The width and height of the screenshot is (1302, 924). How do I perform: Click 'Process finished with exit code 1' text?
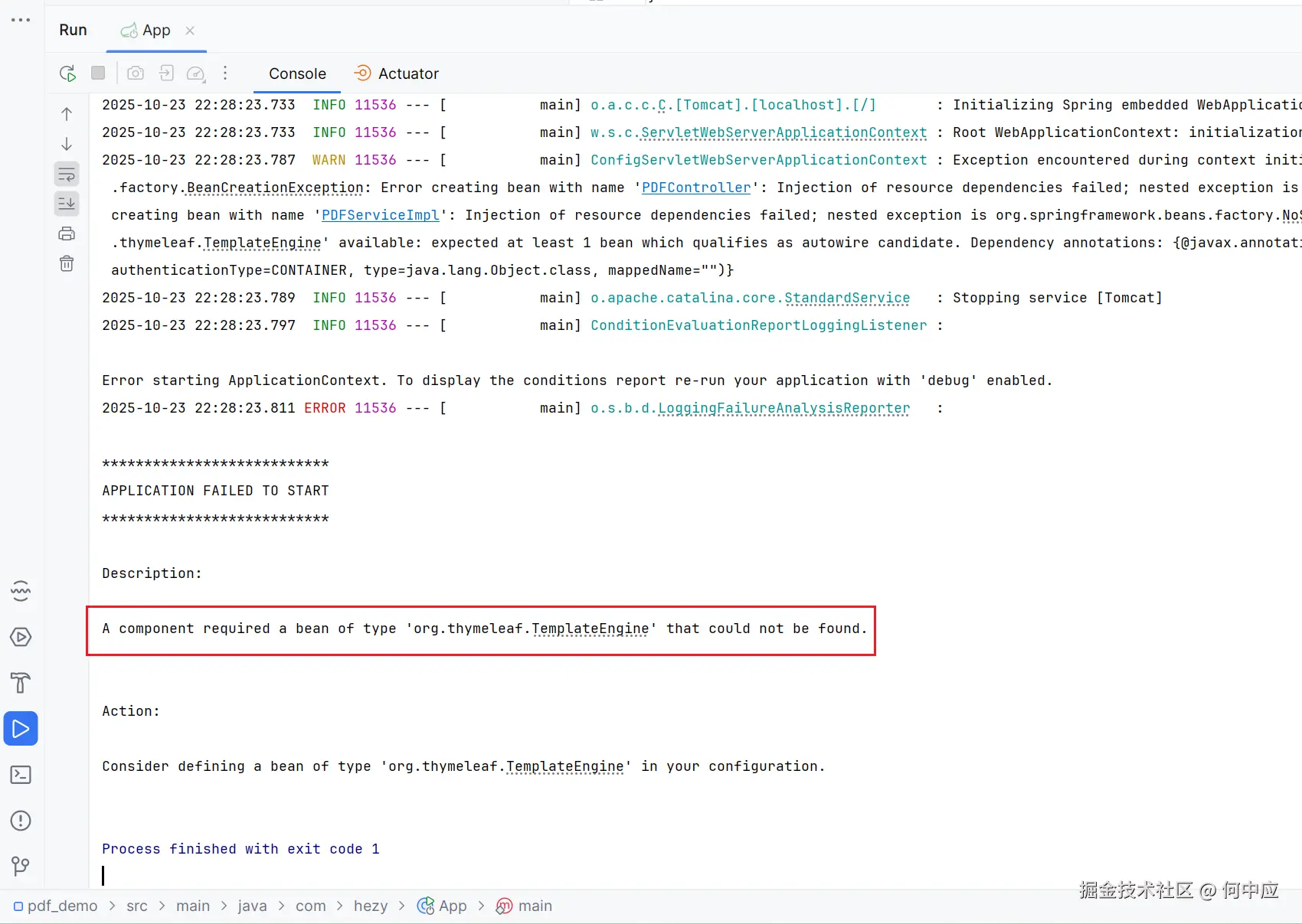240,849
